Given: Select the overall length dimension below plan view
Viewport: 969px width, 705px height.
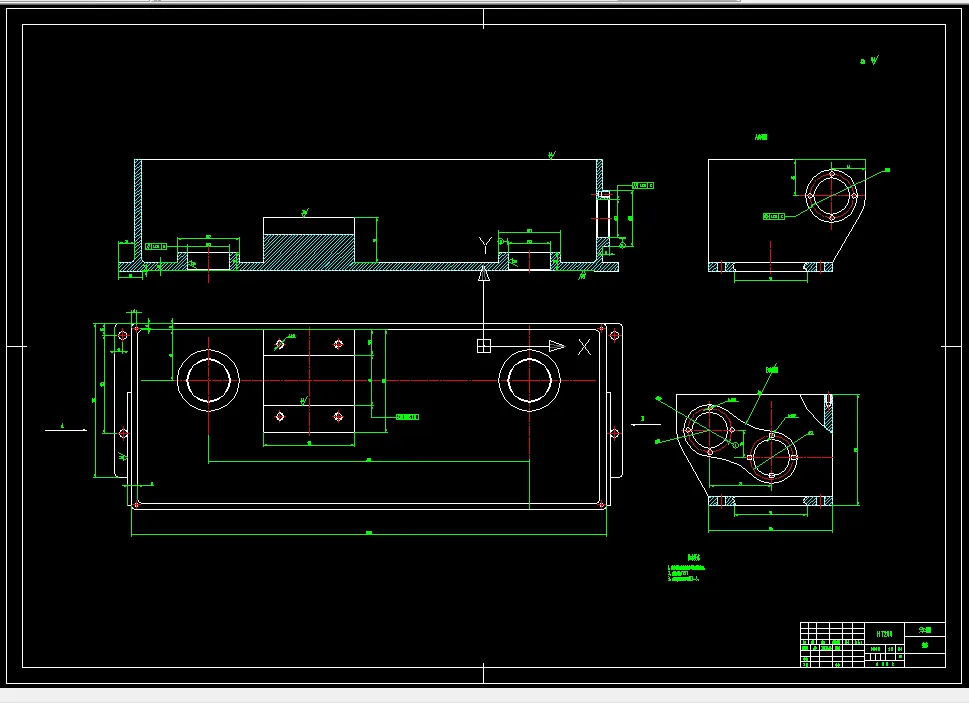Looking at the screenshot, I should click(369, 534).
